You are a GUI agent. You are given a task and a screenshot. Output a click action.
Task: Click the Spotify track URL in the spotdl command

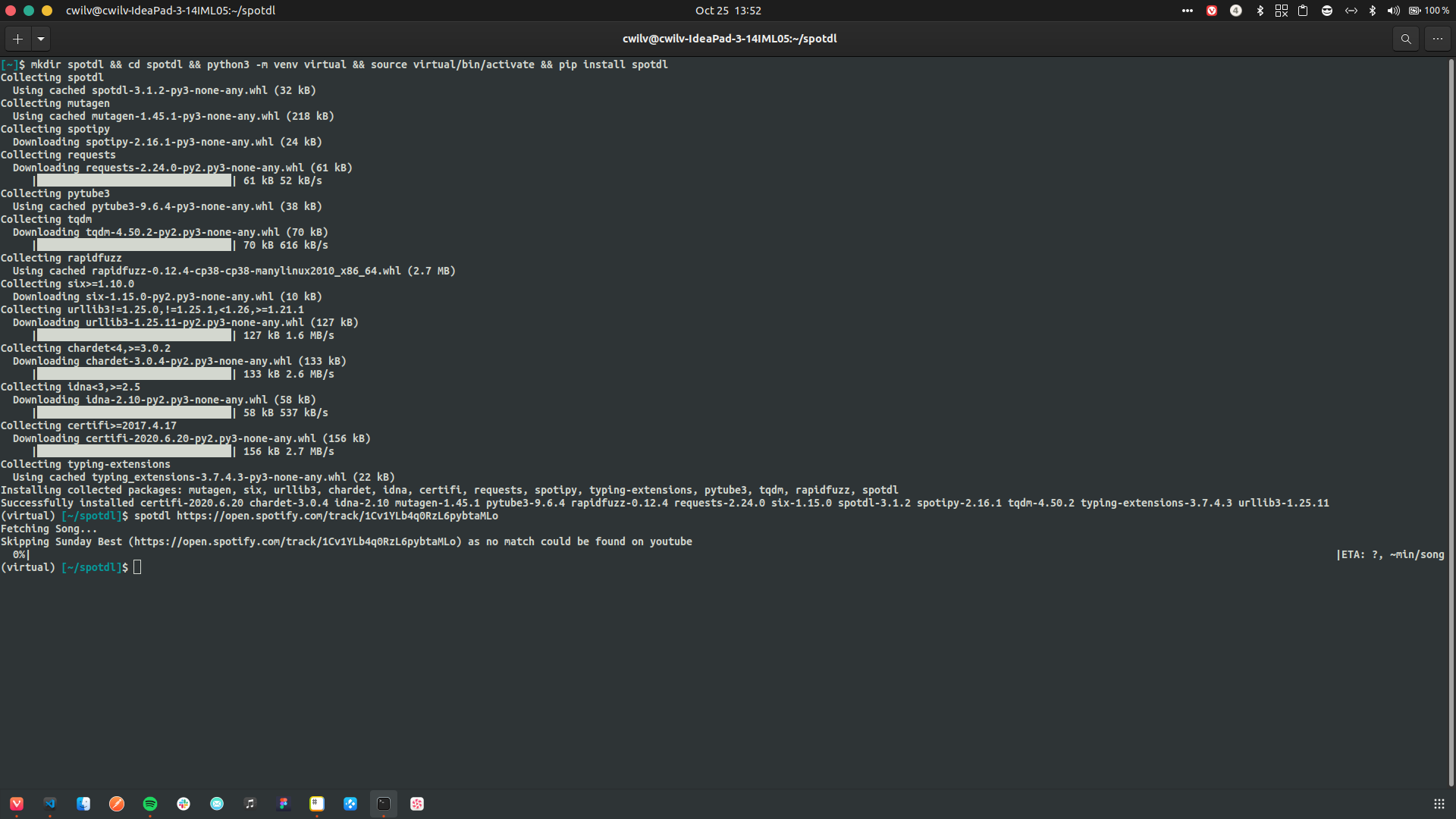pyautogui.click(x=337, y=516)
